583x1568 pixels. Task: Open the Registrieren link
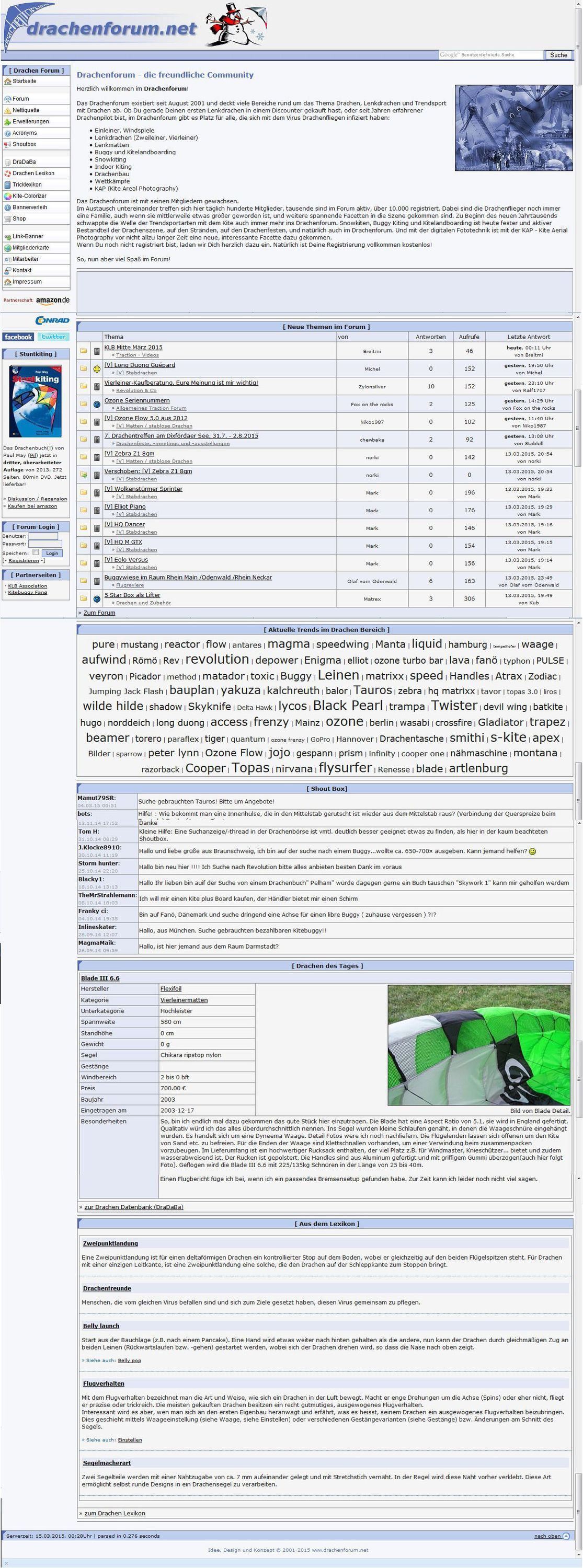point(23,561)
